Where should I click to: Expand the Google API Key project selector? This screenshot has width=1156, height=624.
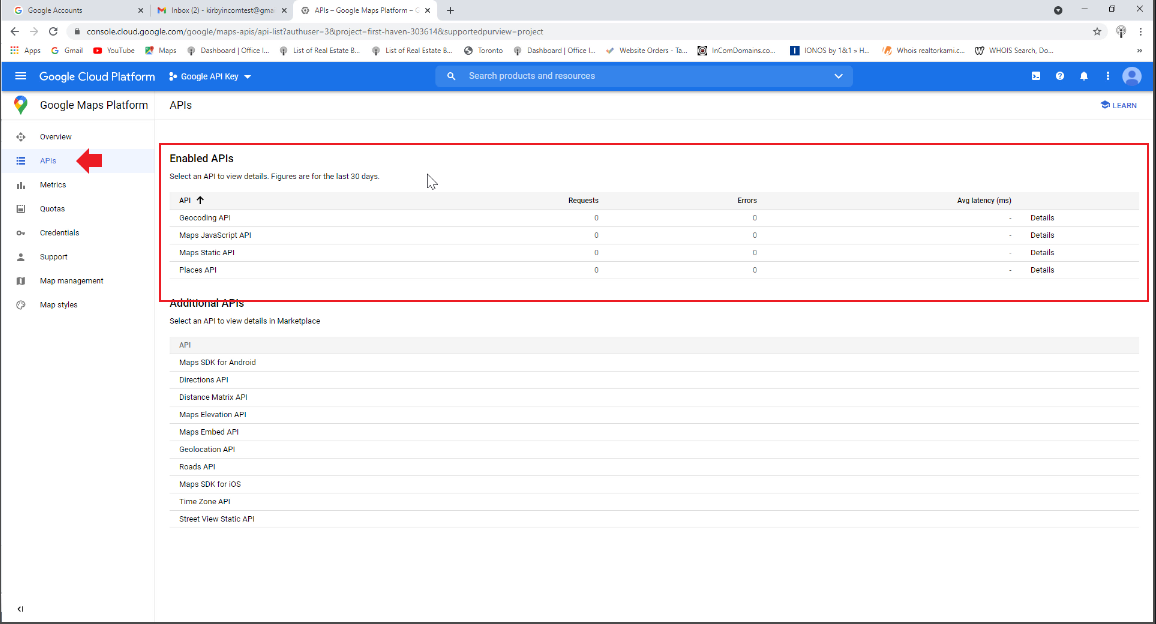(210, 76)
